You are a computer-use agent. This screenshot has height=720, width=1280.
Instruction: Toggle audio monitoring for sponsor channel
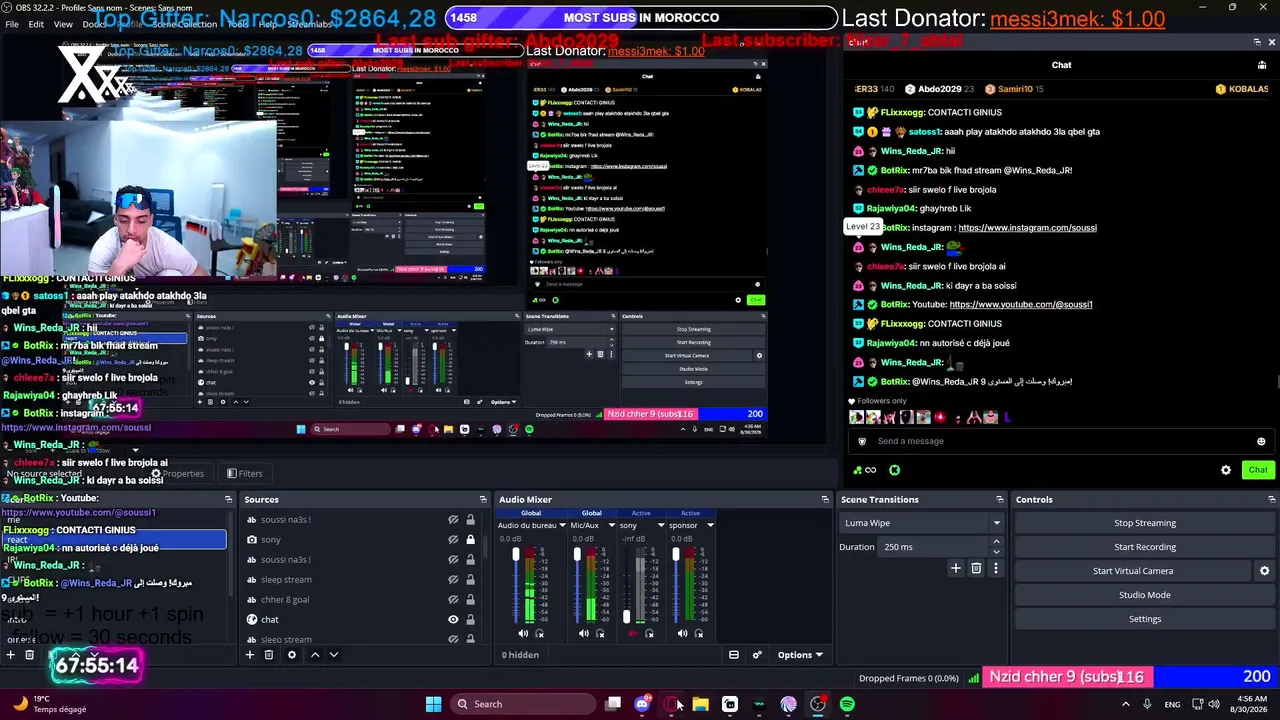pyautogui.click(x=699, y=634)
